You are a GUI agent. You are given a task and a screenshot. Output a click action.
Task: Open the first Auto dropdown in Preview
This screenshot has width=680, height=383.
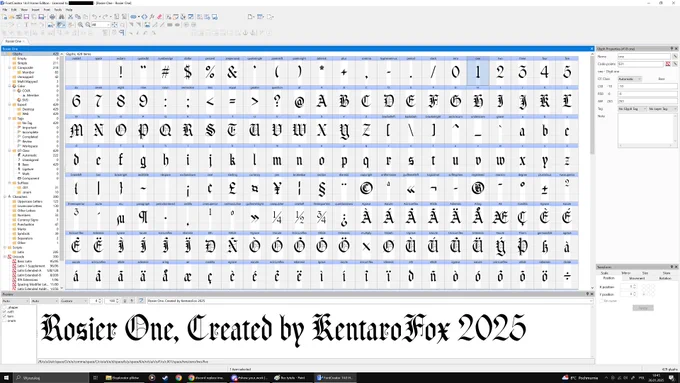[x=15, y=301]
